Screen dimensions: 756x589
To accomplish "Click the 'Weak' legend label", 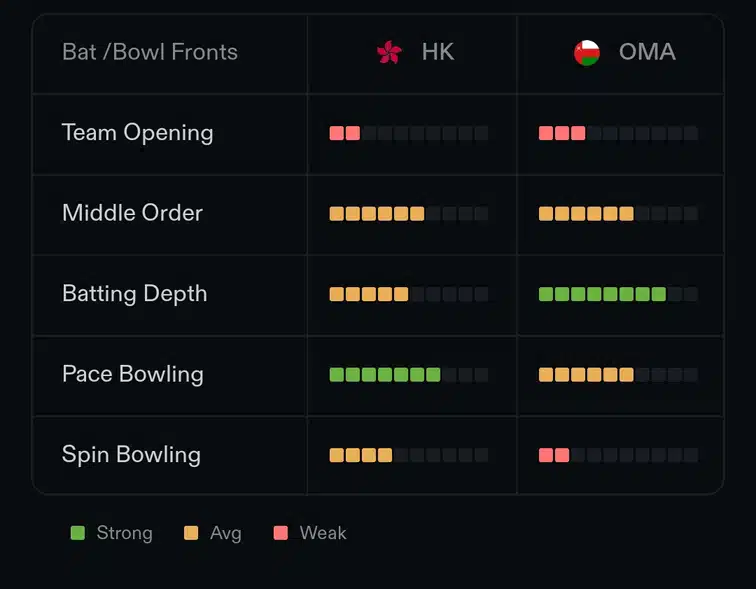I will pos(323,533).
